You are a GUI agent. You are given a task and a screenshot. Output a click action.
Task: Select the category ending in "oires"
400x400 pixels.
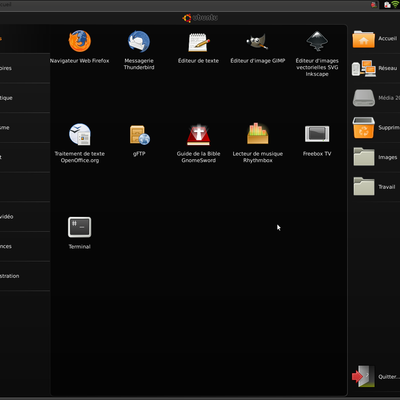tap(25, 68)
